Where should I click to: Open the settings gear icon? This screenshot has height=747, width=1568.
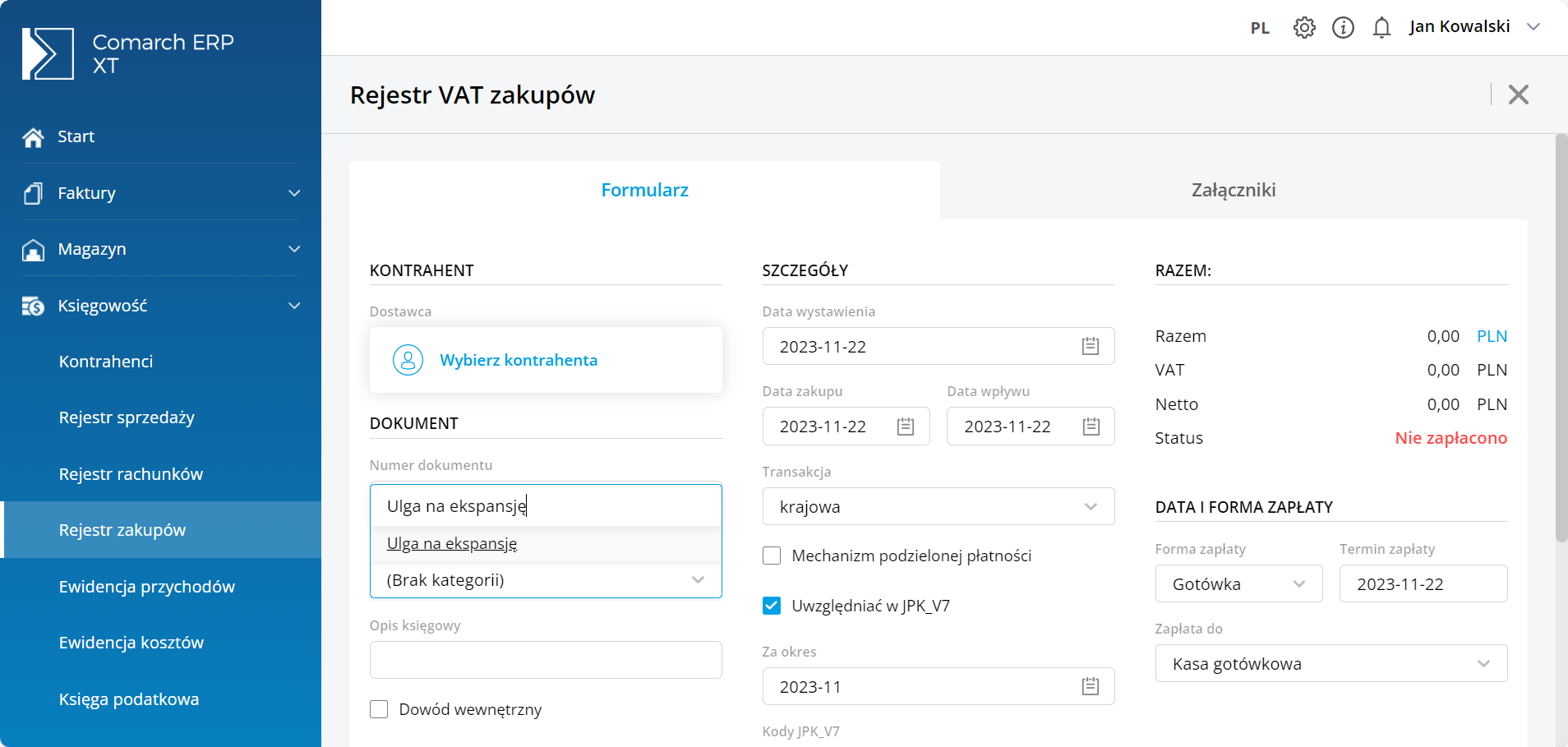(x=1304, y=27)
